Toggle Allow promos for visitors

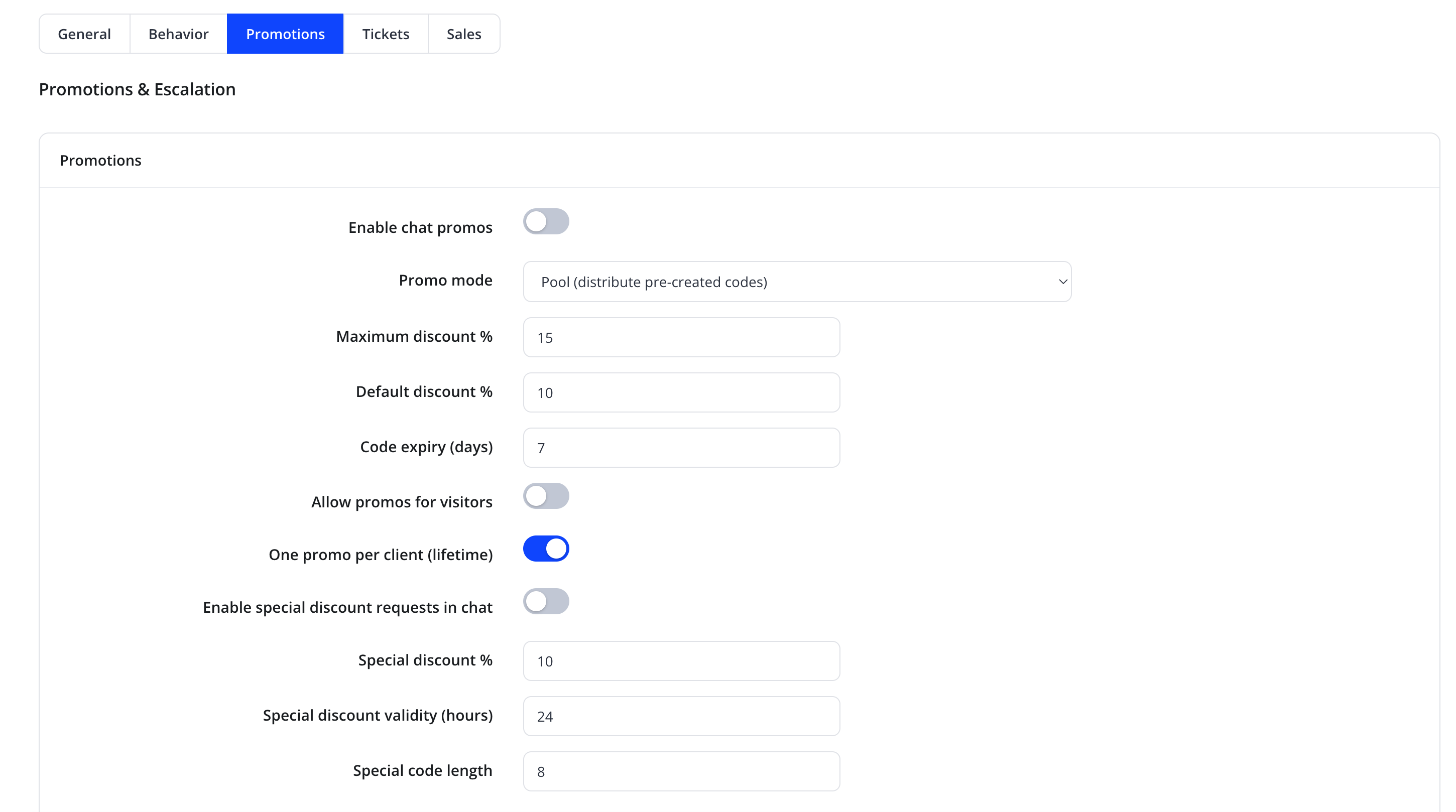click(x=546, y=495)
